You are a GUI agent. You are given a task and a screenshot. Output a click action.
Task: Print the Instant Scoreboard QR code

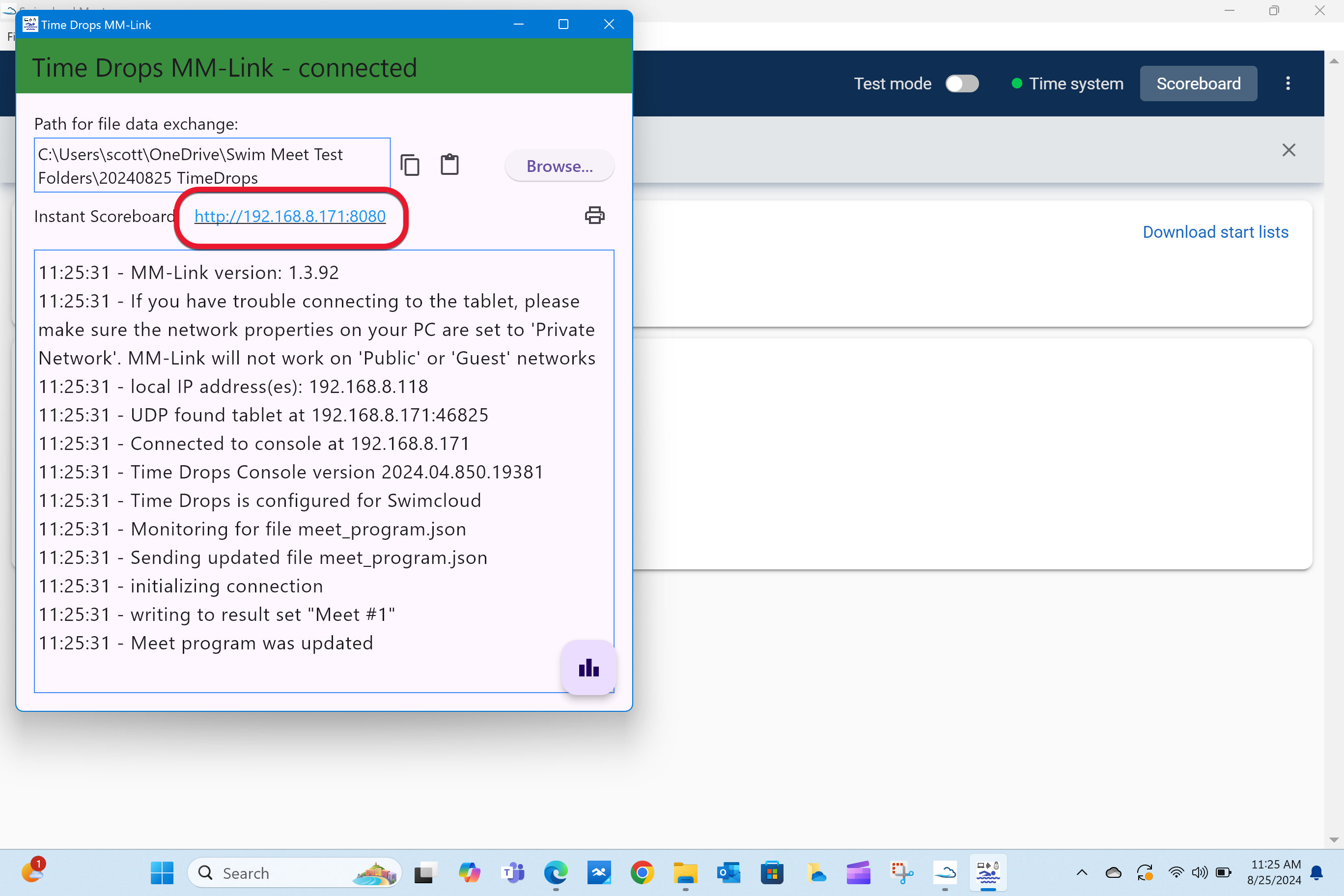click(x=594, y=216)
